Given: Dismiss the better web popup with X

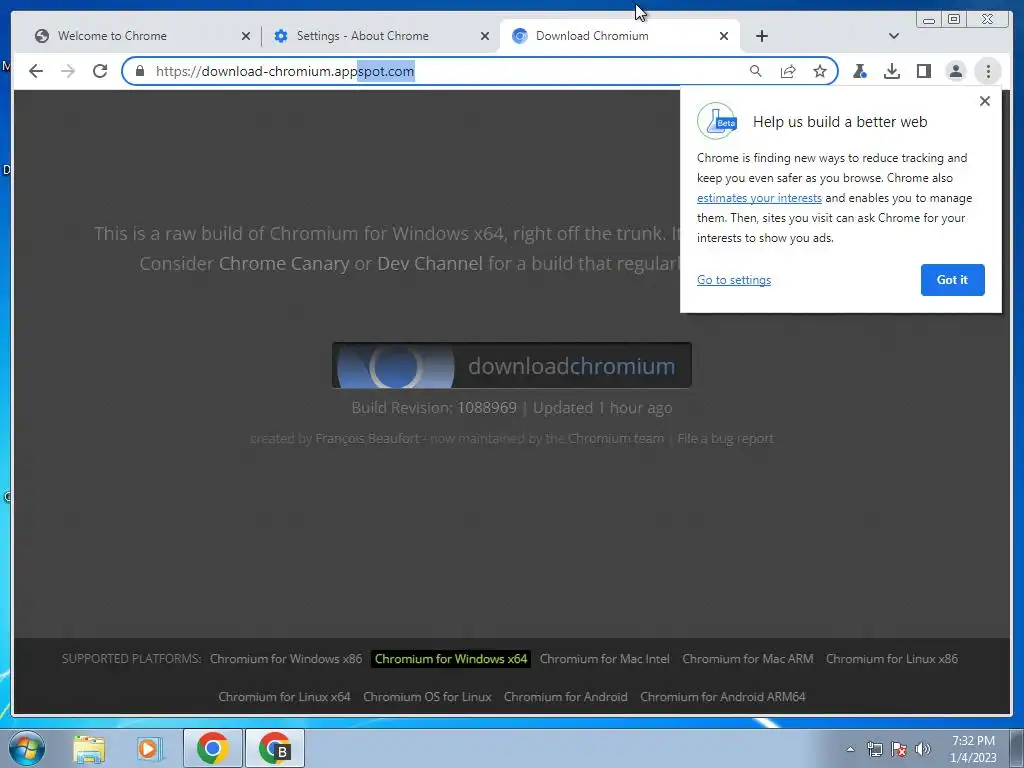Looking at the screenshot, I should tap(985, 101).
